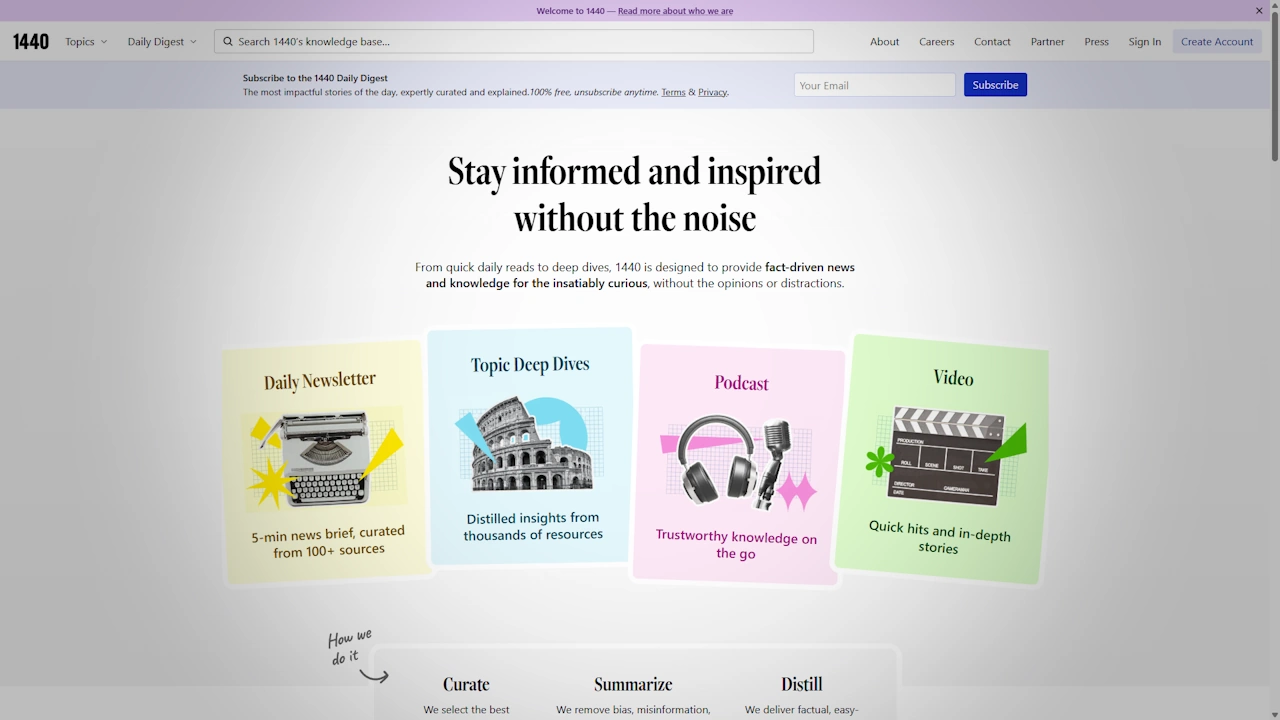Visit the Press page
This screenshot has height=720, width=1280.
(x=1097, y=42)
